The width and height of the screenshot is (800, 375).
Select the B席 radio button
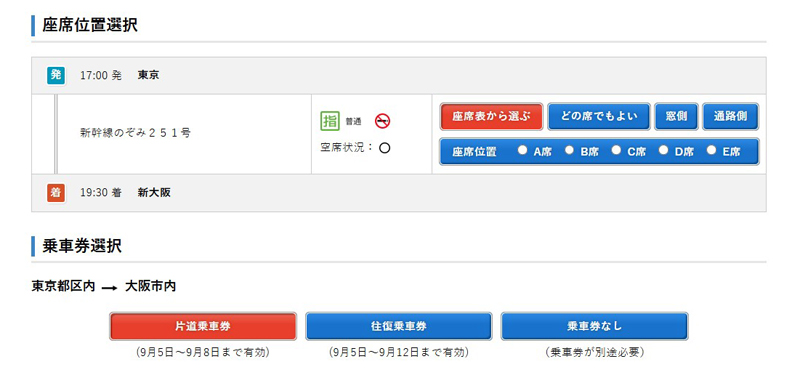pos(569,151)
